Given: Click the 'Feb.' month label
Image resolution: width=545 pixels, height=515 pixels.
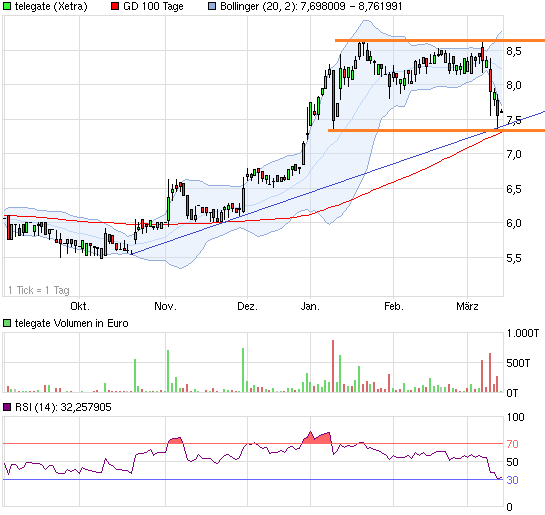Looking at the screenshot, I should click(393, 306).
